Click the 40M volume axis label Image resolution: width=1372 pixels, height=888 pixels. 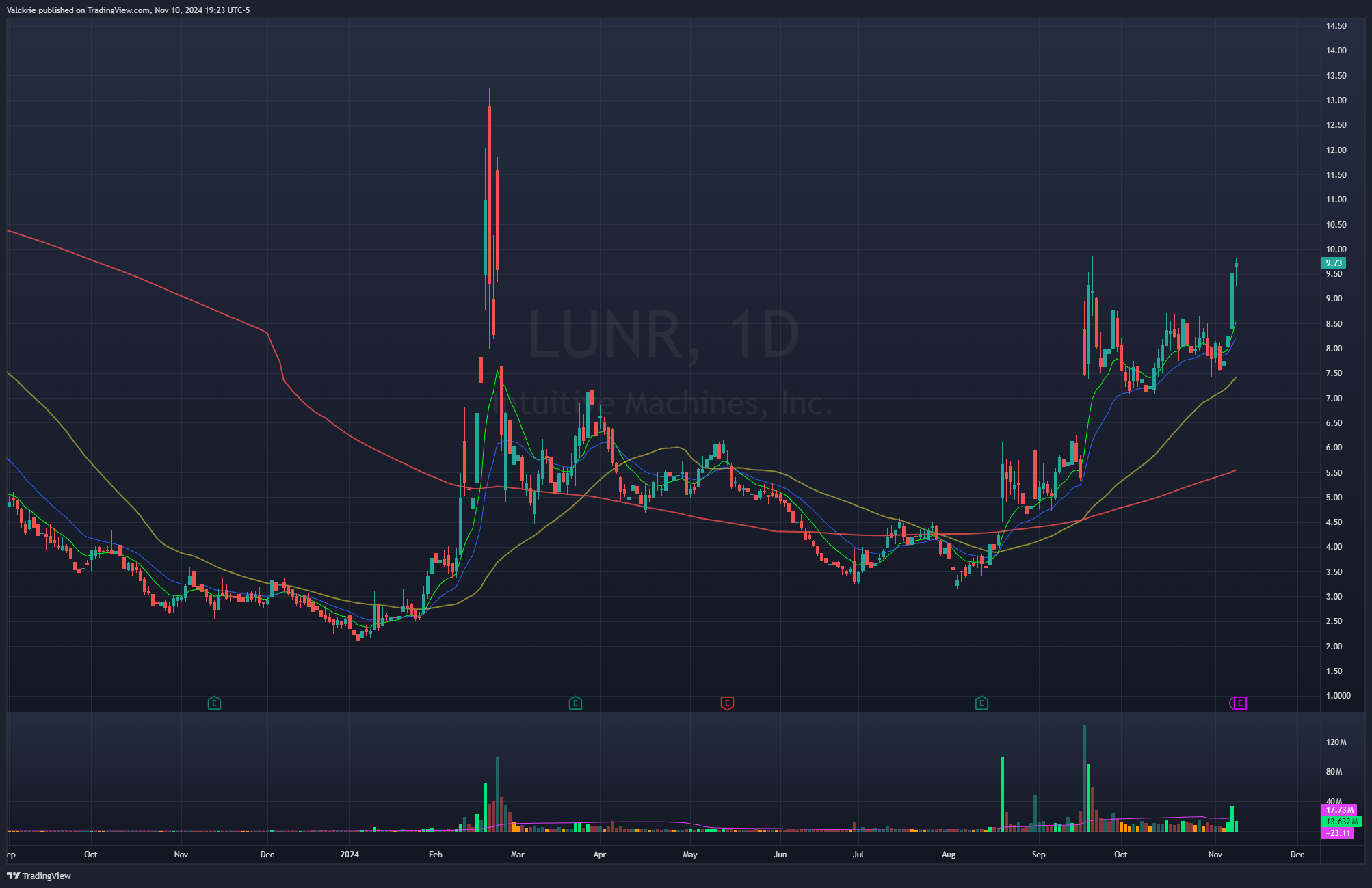[x=1334, y=801]
